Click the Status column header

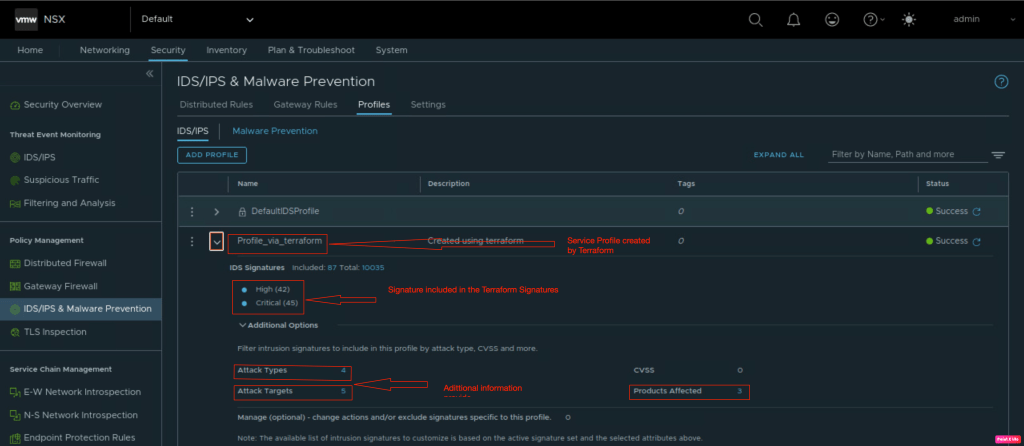(938, 184)
